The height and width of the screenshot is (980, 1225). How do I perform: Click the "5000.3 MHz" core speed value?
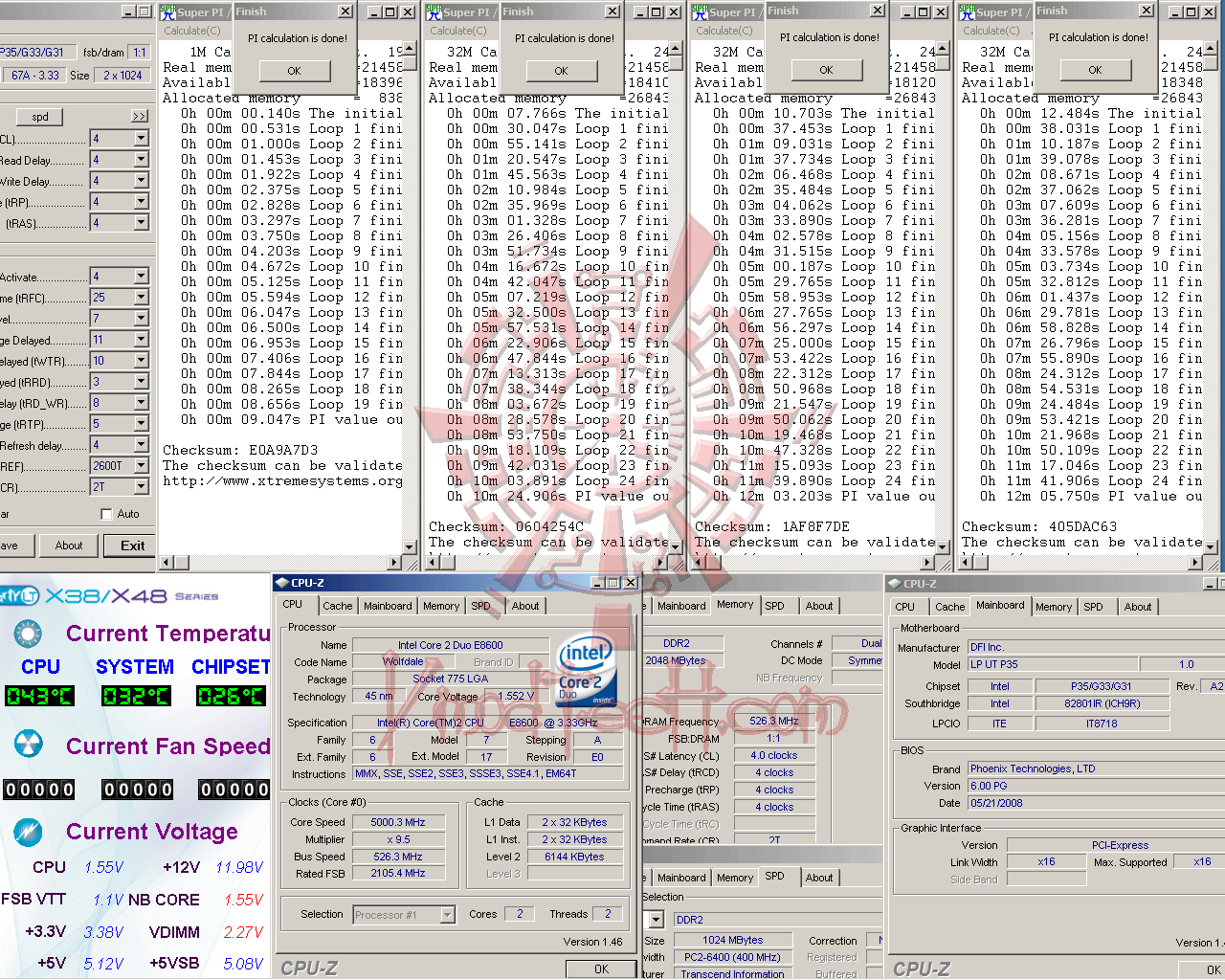tap(398, 822)
